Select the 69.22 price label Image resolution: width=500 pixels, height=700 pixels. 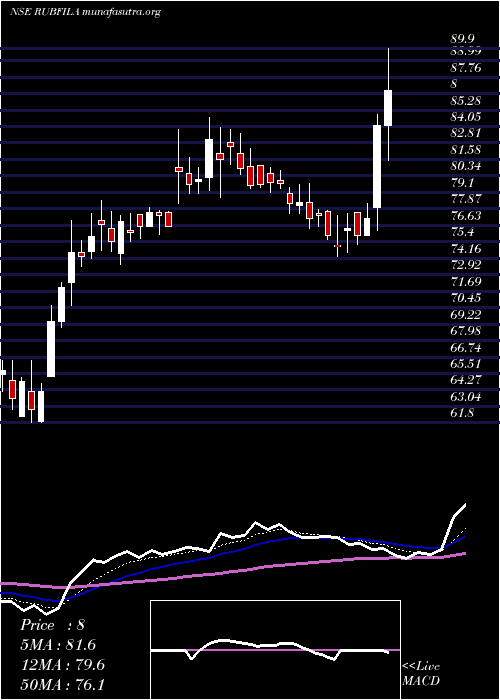coord(466,315)
